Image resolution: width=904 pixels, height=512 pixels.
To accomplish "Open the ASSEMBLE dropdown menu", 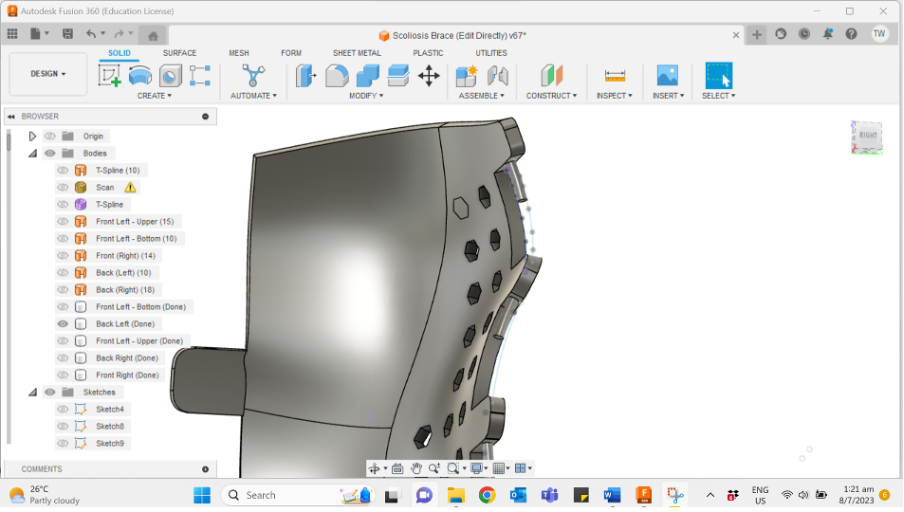I will coord(481,96).
